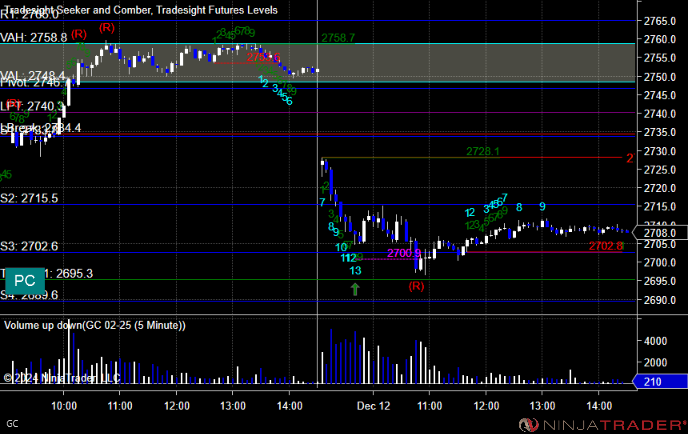Click the 2000 volume axis label

pos(655,362)
